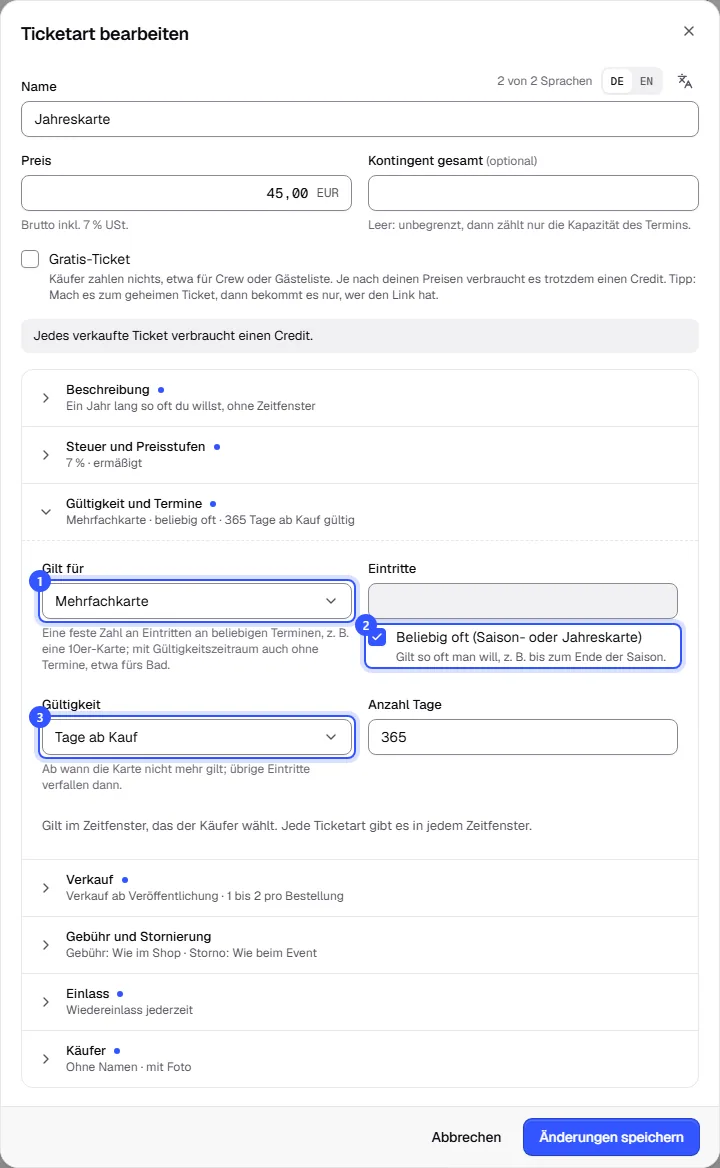Image resolution: width=720 pixels, height=1168 pixels.
Task: Expand the Verkauf section chevron
Action: pyautogui.click(x=46, y=888)
